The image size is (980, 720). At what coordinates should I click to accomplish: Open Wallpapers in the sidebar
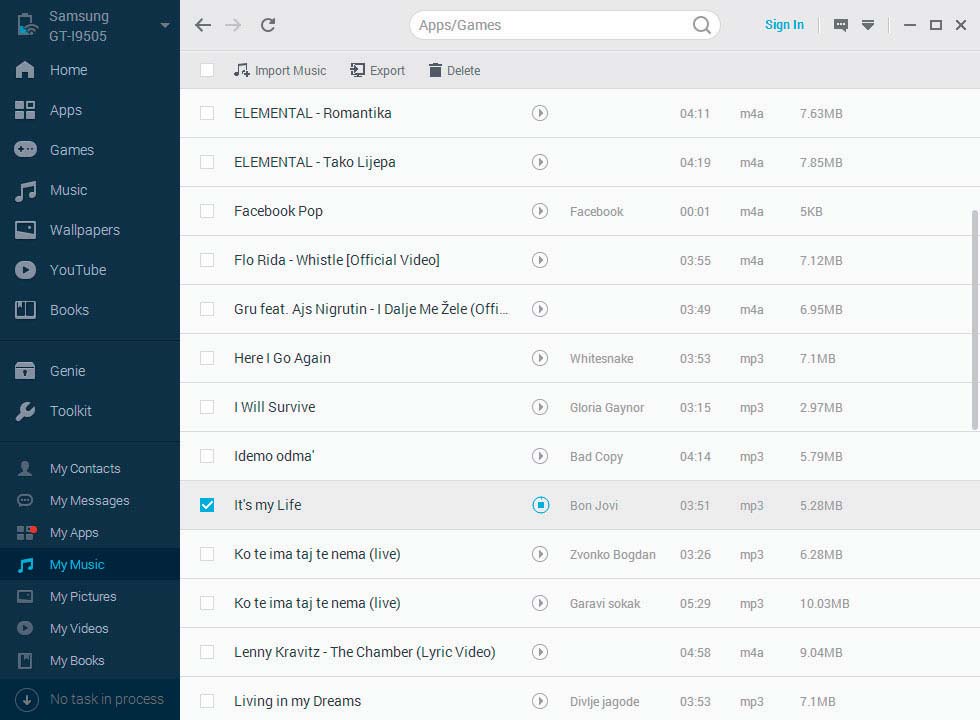[90, 230]
